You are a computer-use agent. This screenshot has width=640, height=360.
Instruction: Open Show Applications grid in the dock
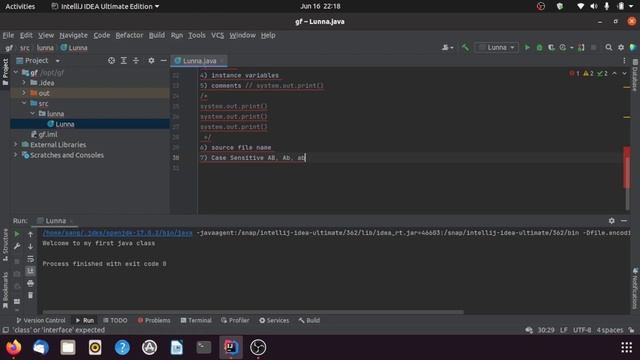point(626,347)
